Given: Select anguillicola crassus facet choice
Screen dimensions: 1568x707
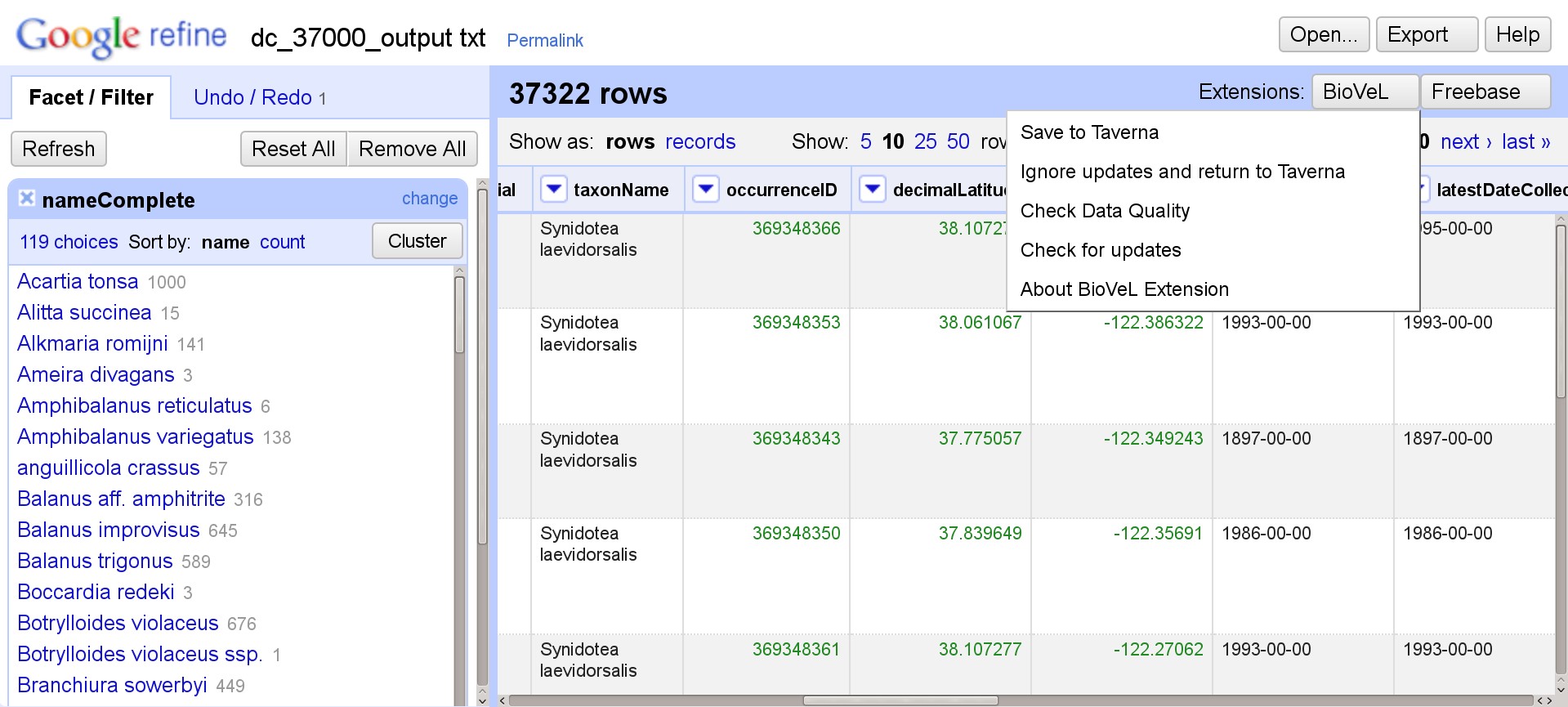Looking at the screenshot, I should pos(109,468).
